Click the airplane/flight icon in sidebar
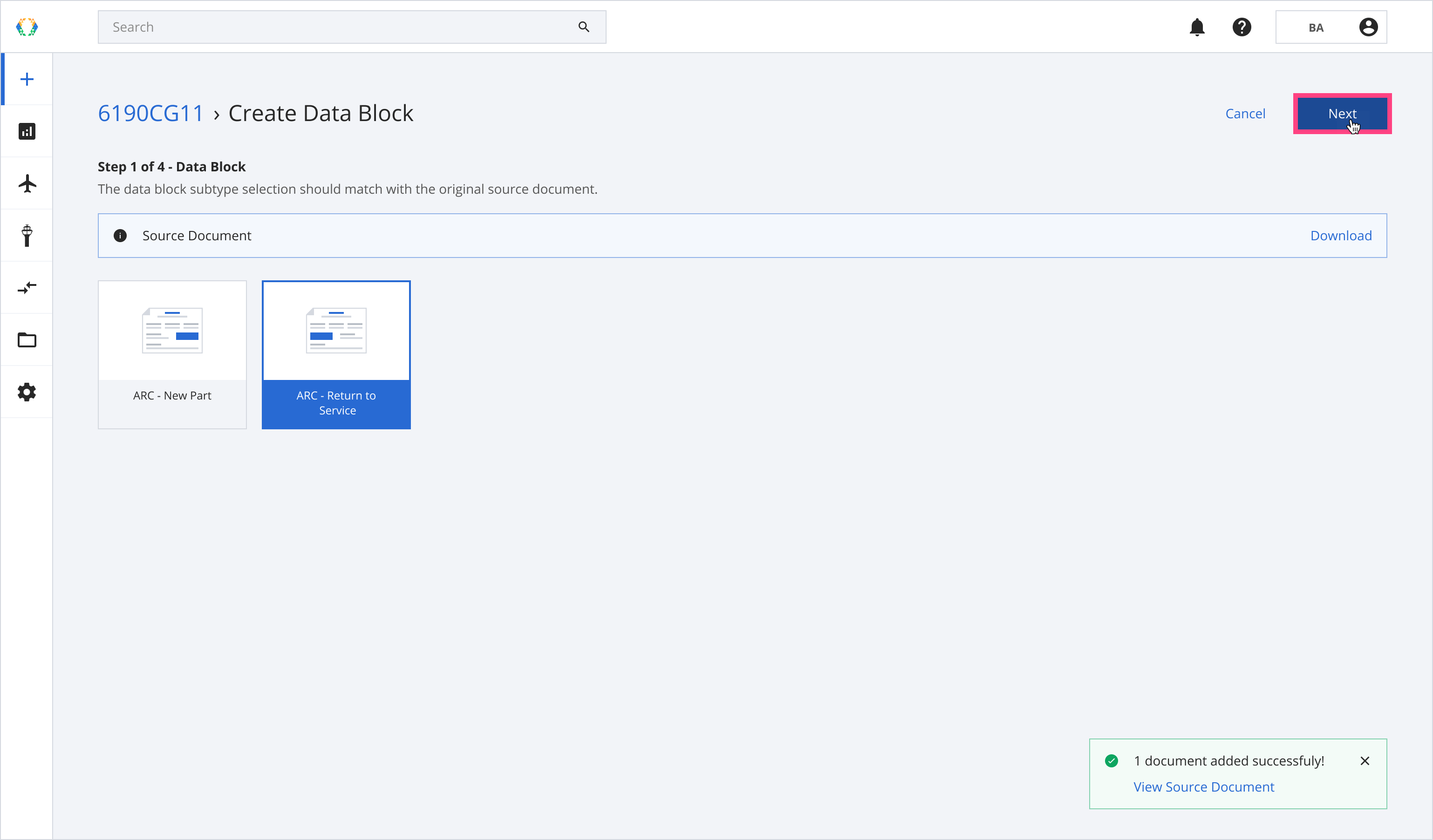Screen dimensions: 1433x840 coord(27,183)
